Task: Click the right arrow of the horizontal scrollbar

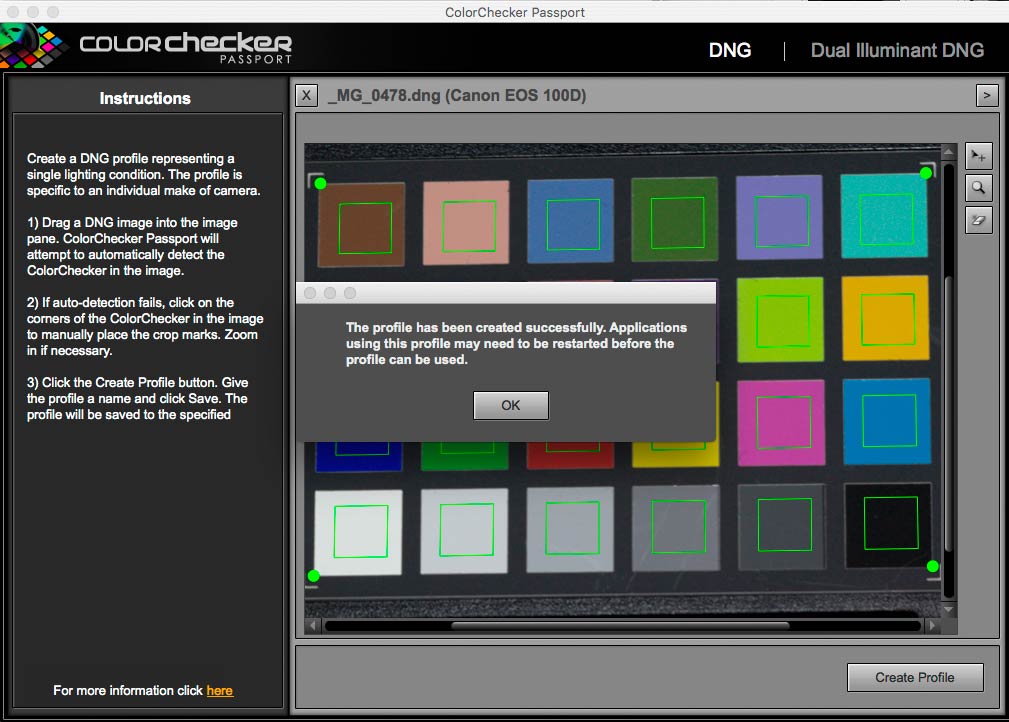Action: 932,625
